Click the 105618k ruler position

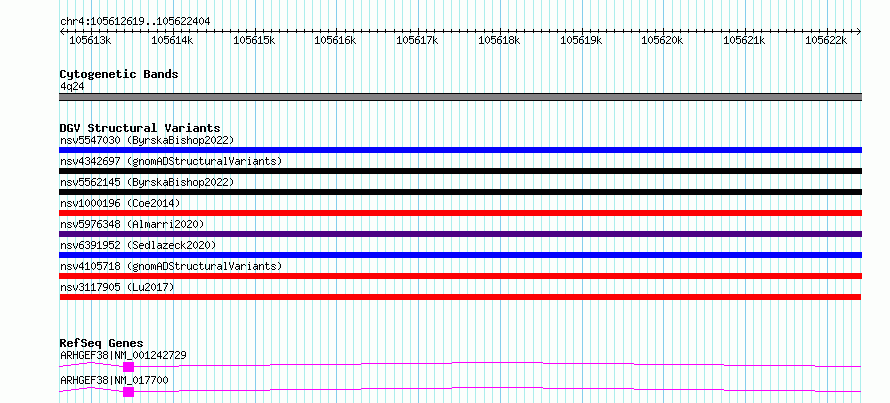pyautogui.click(x=499, y=40)
